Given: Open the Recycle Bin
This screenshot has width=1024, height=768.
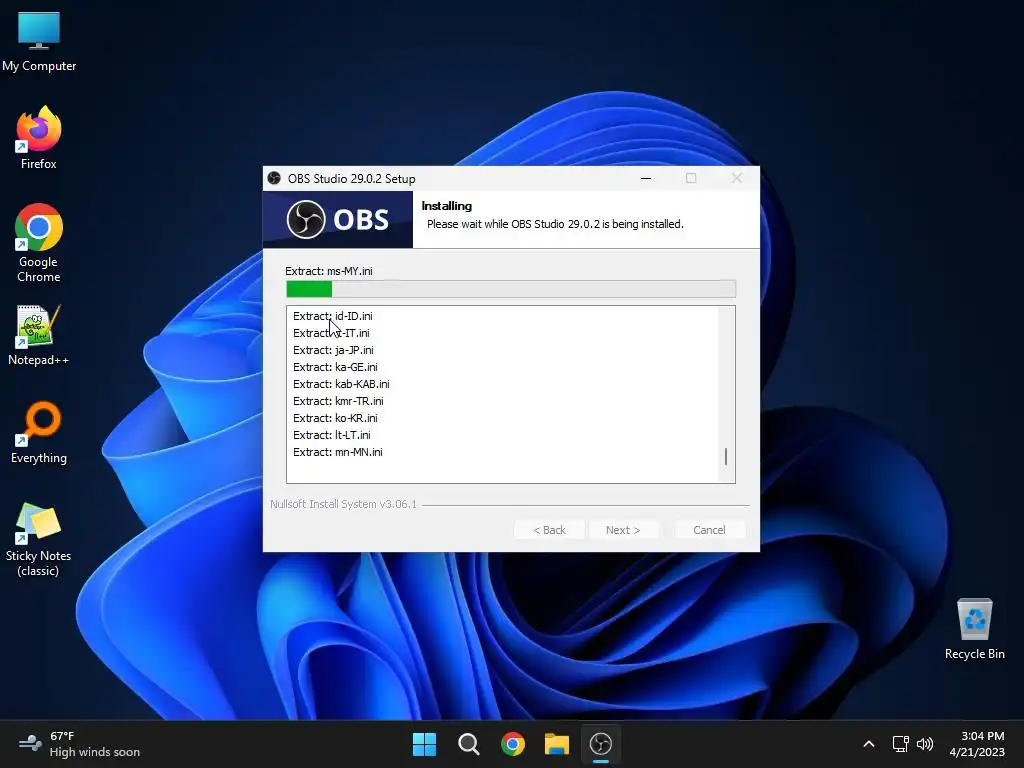Looking at the screenshot, I should click(974, 628).
